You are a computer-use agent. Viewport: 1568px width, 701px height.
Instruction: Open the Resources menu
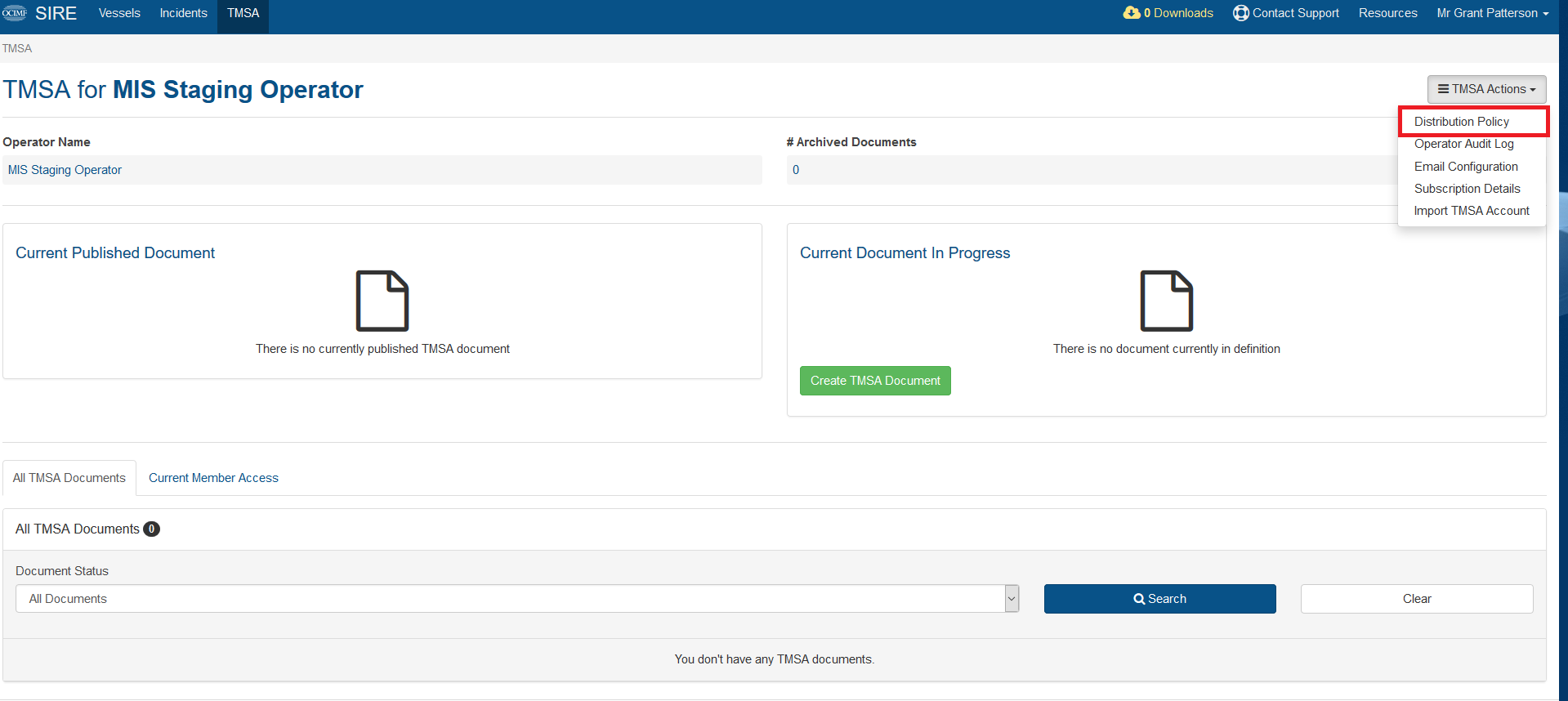coord(1387,13)
